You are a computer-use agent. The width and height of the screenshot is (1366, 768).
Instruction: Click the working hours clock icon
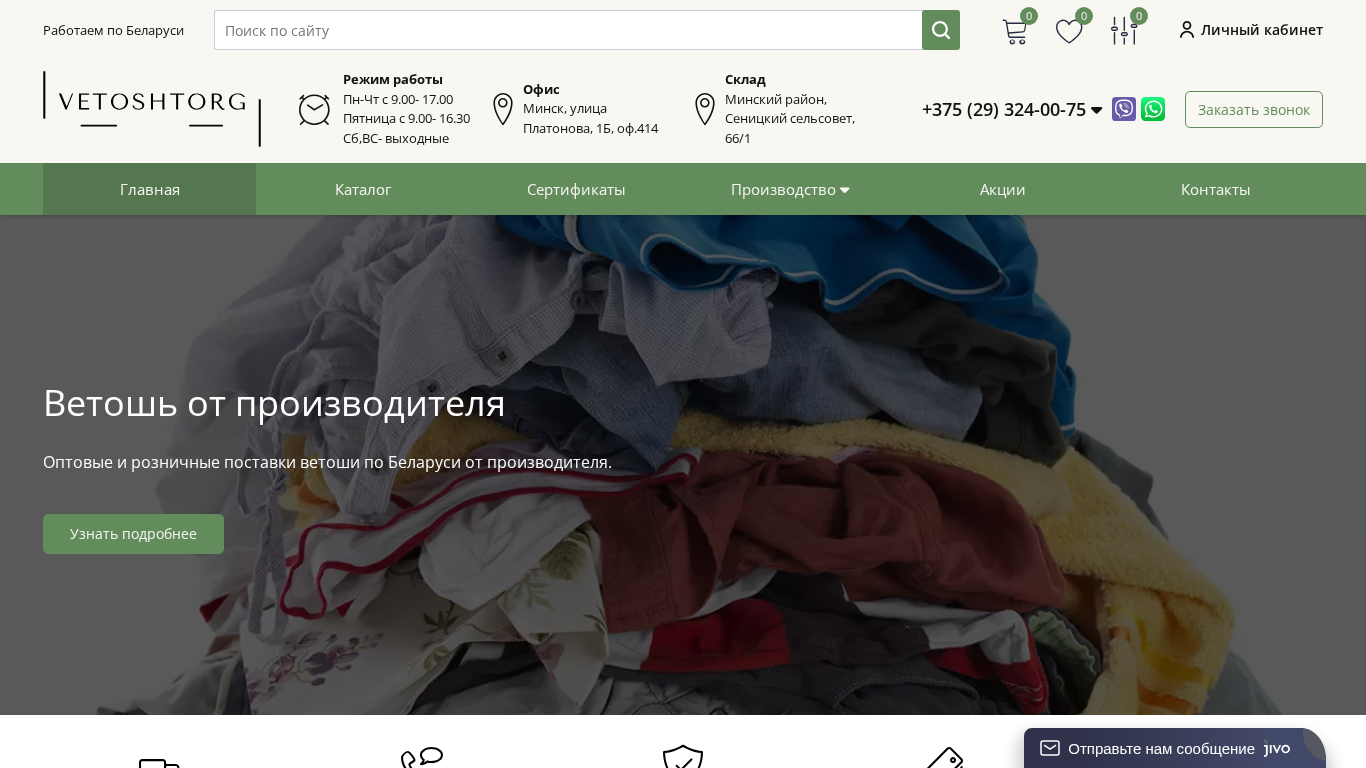coord(314,109)
